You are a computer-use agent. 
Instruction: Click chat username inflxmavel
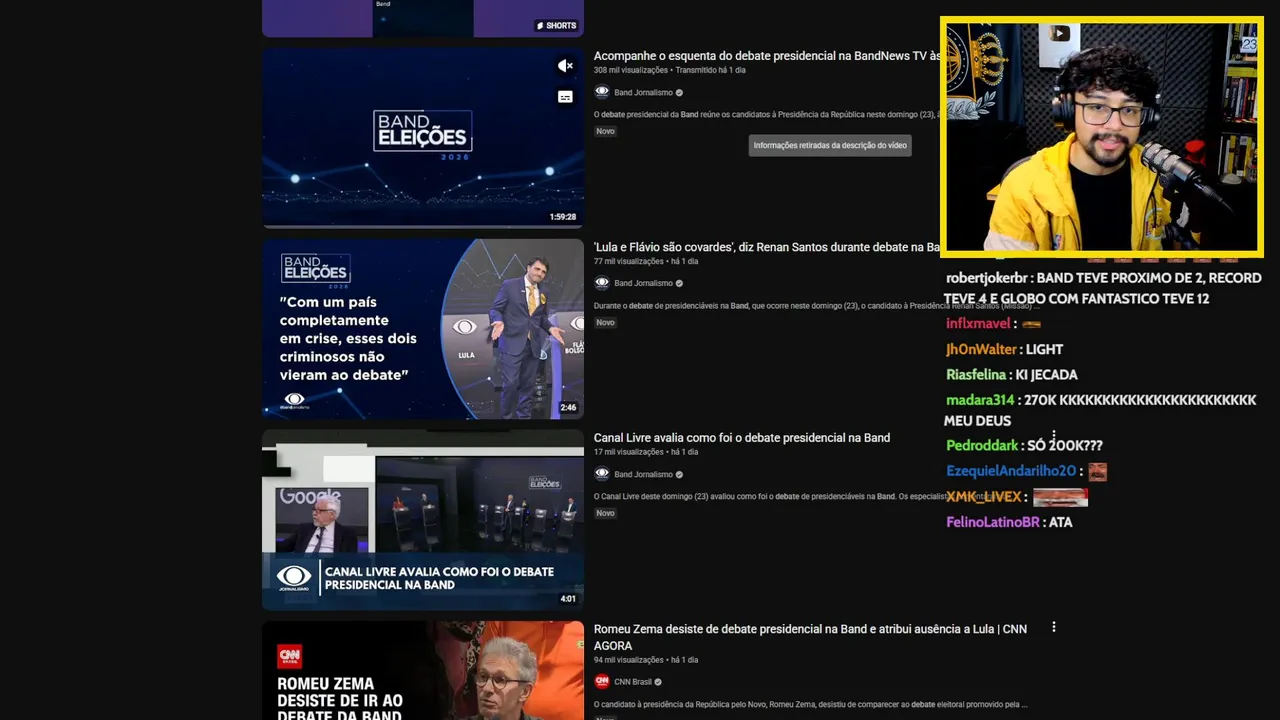[978, 324]
